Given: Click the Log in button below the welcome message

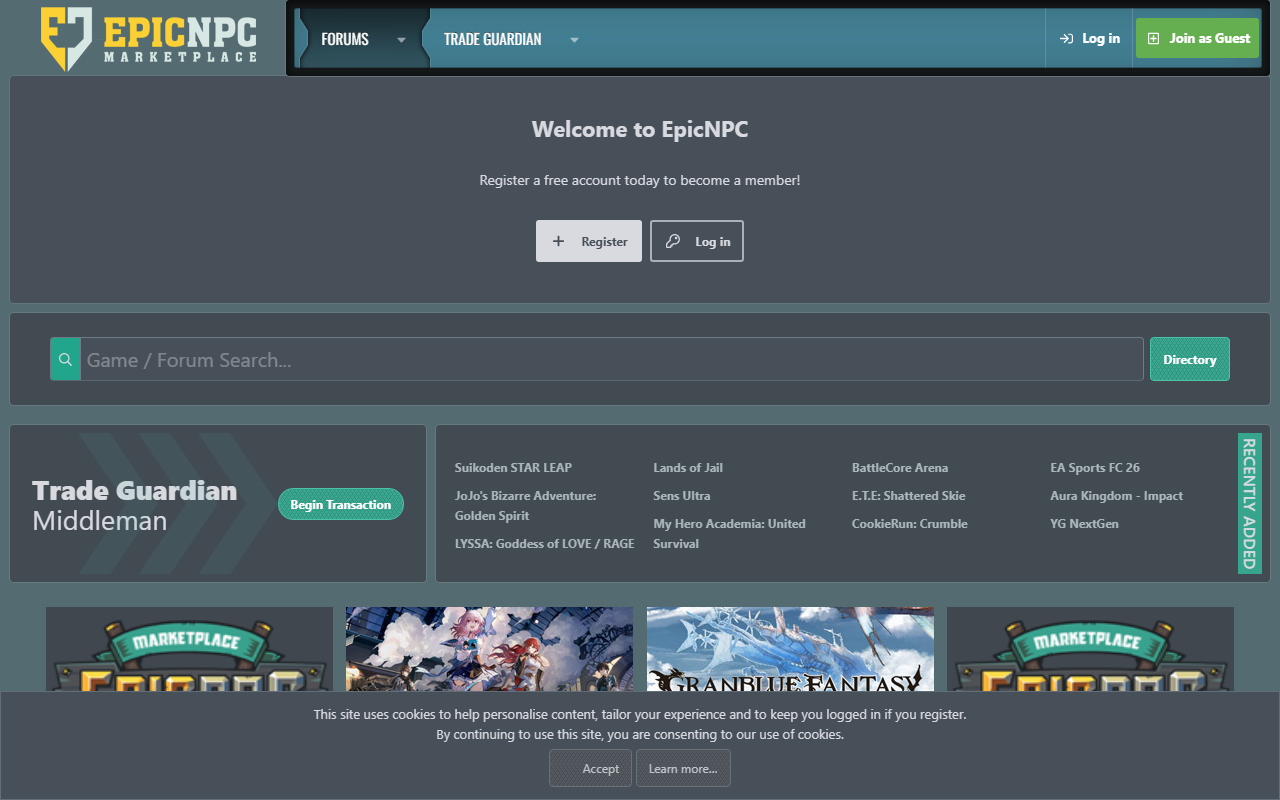Looking at the screenshot, I should 697,241.
